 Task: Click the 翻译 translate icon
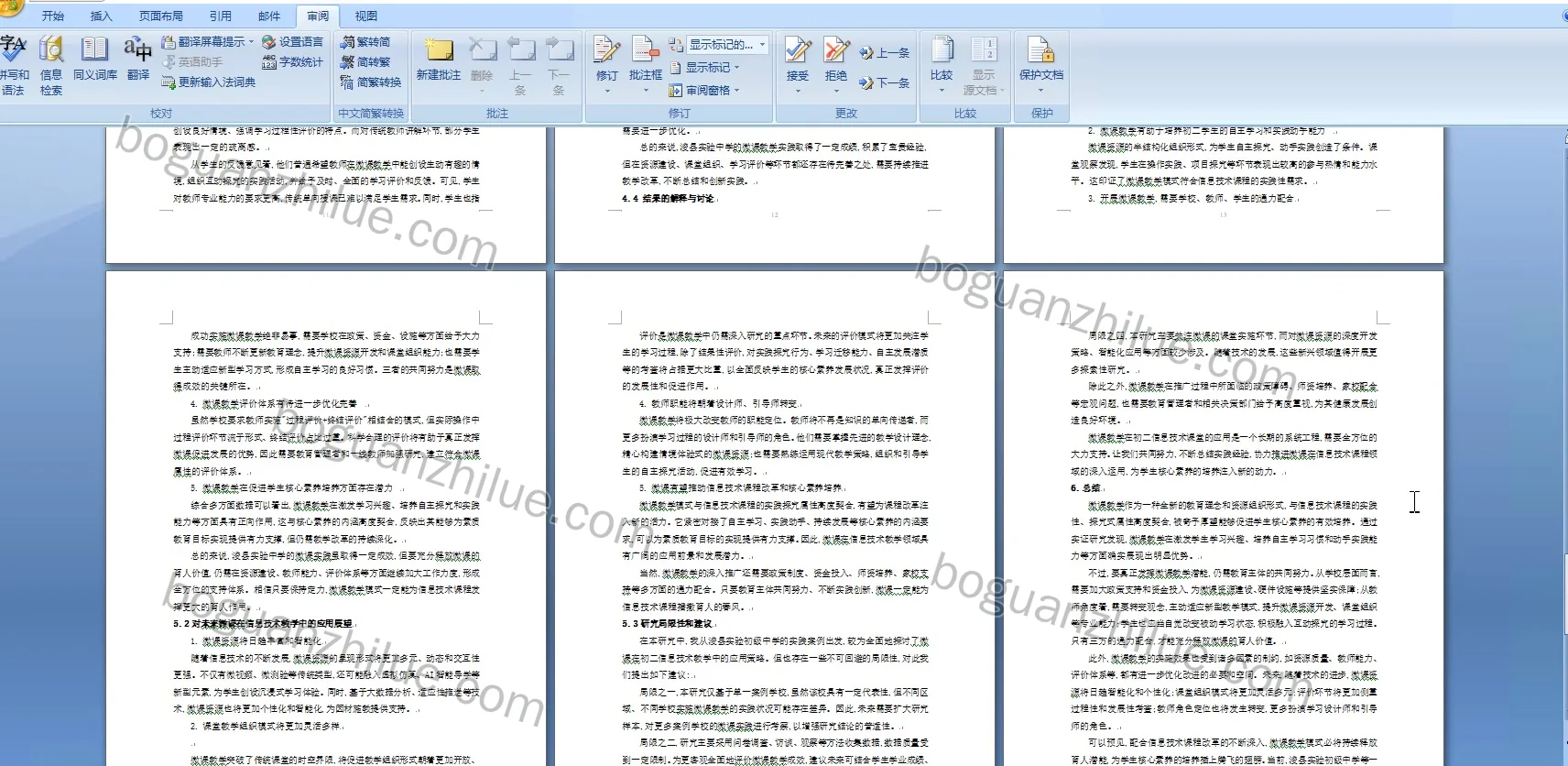[x=138, y=60]
